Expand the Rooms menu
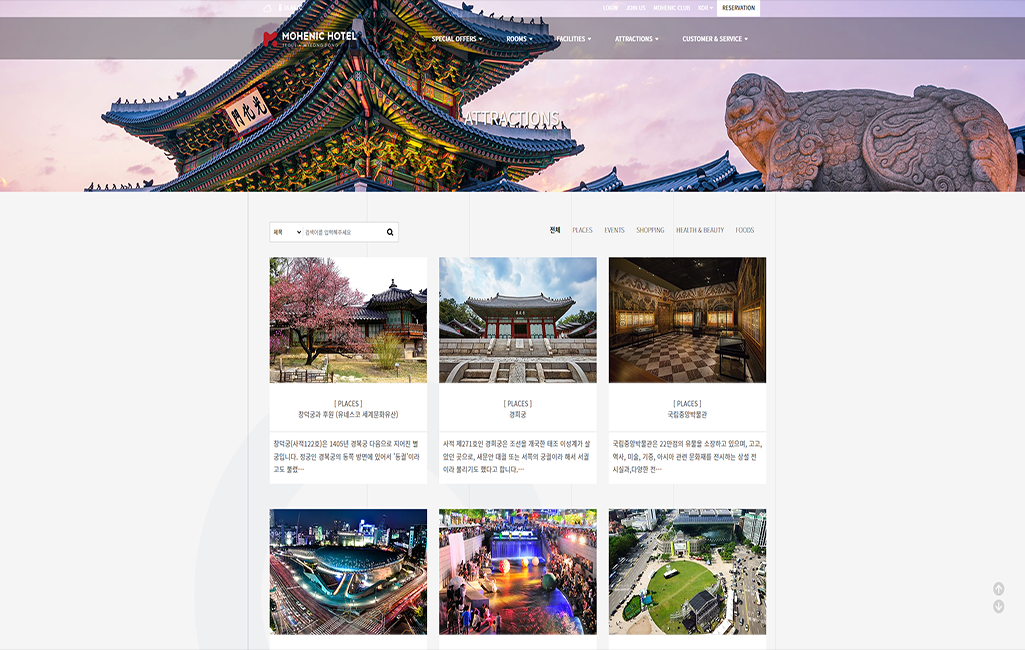This screenshot has width=1025, height=650. [x=520, y=39]
